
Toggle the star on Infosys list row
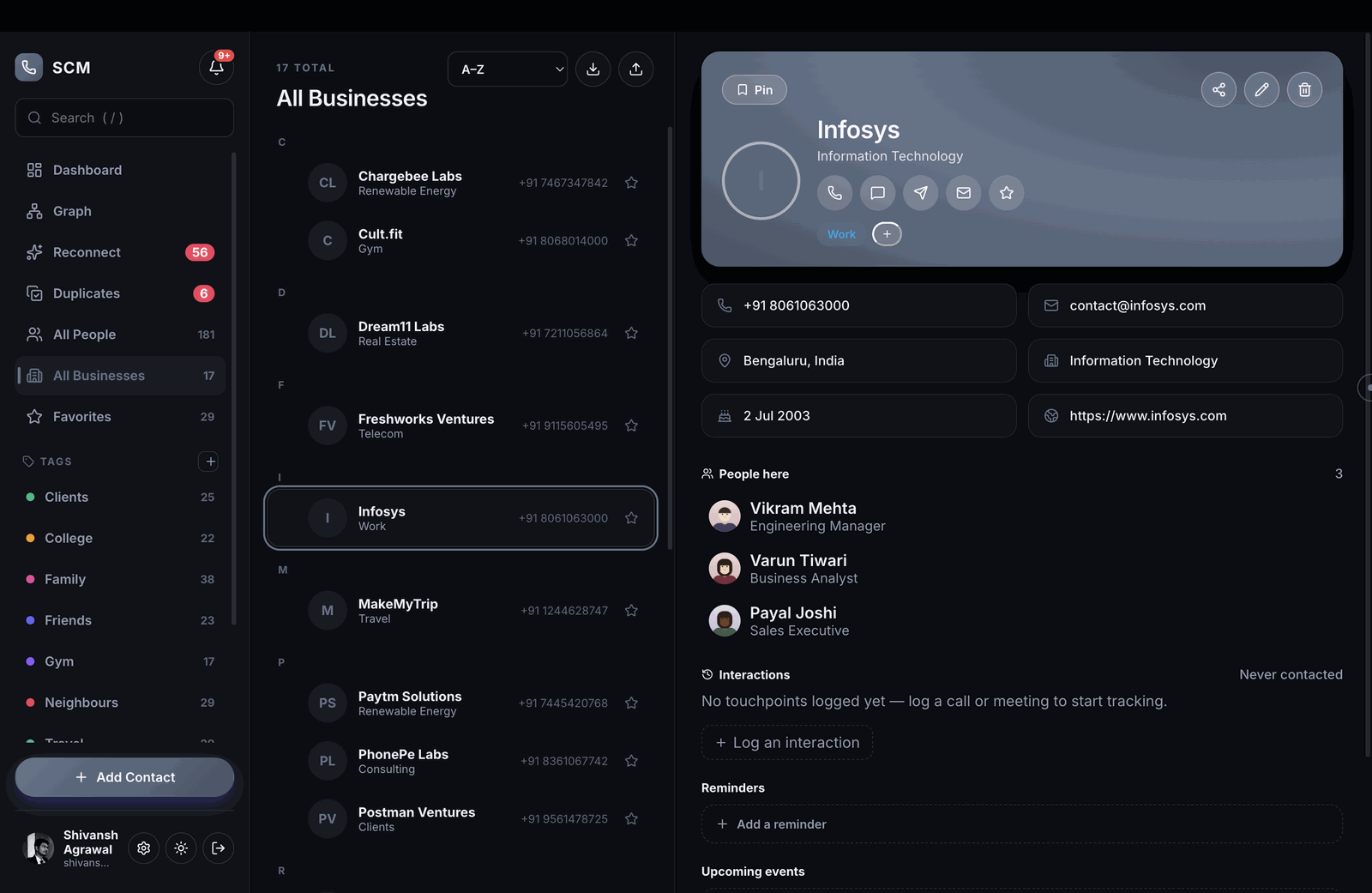point(631,518)
